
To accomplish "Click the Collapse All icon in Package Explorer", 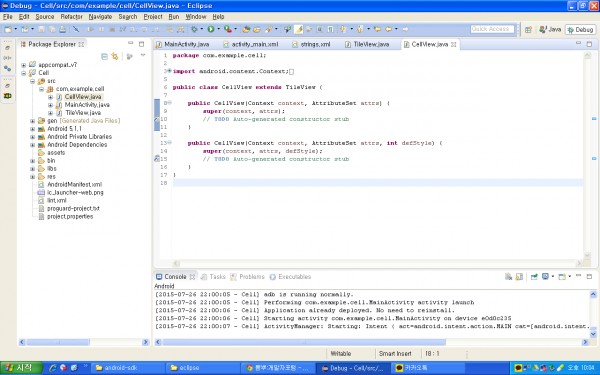I will coord(104,57).
